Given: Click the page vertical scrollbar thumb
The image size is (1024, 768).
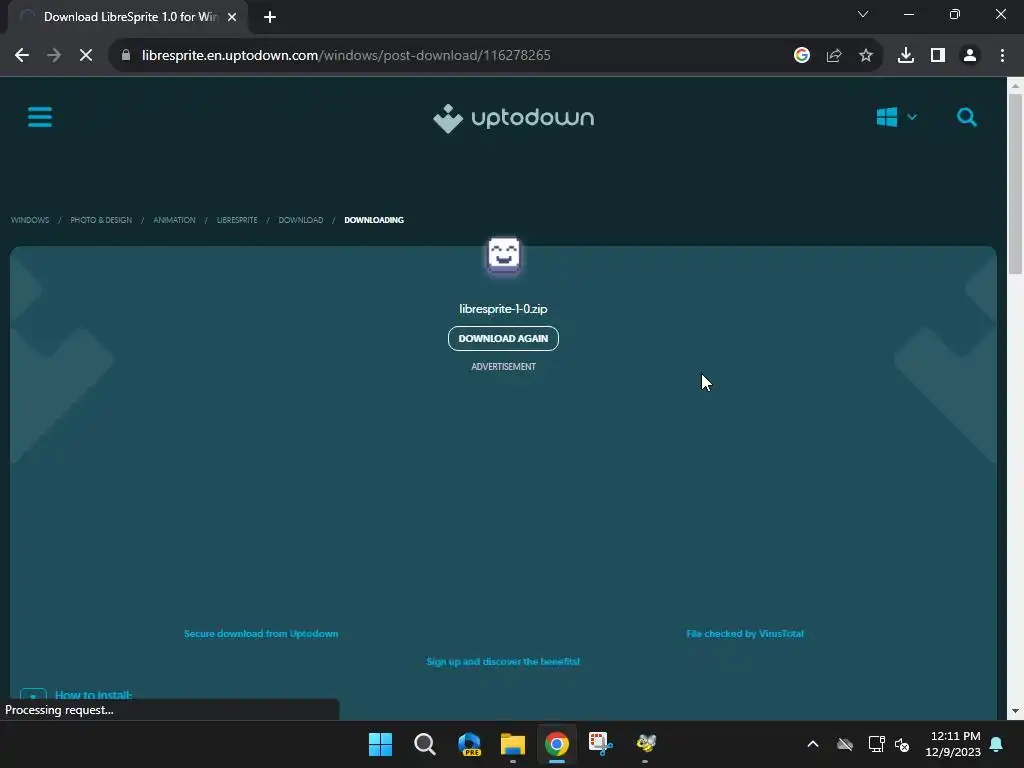Looking at the screenshot, I should tap(1016, 184).
